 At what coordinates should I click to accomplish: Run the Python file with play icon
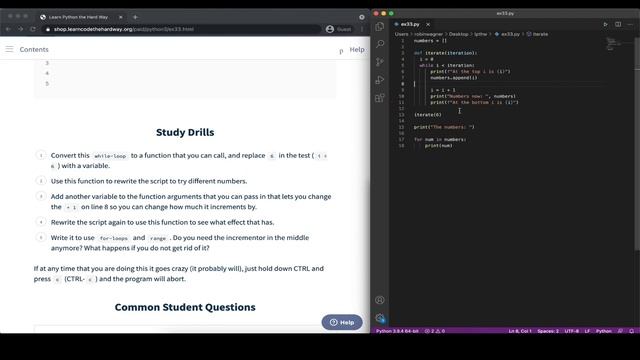605,24
